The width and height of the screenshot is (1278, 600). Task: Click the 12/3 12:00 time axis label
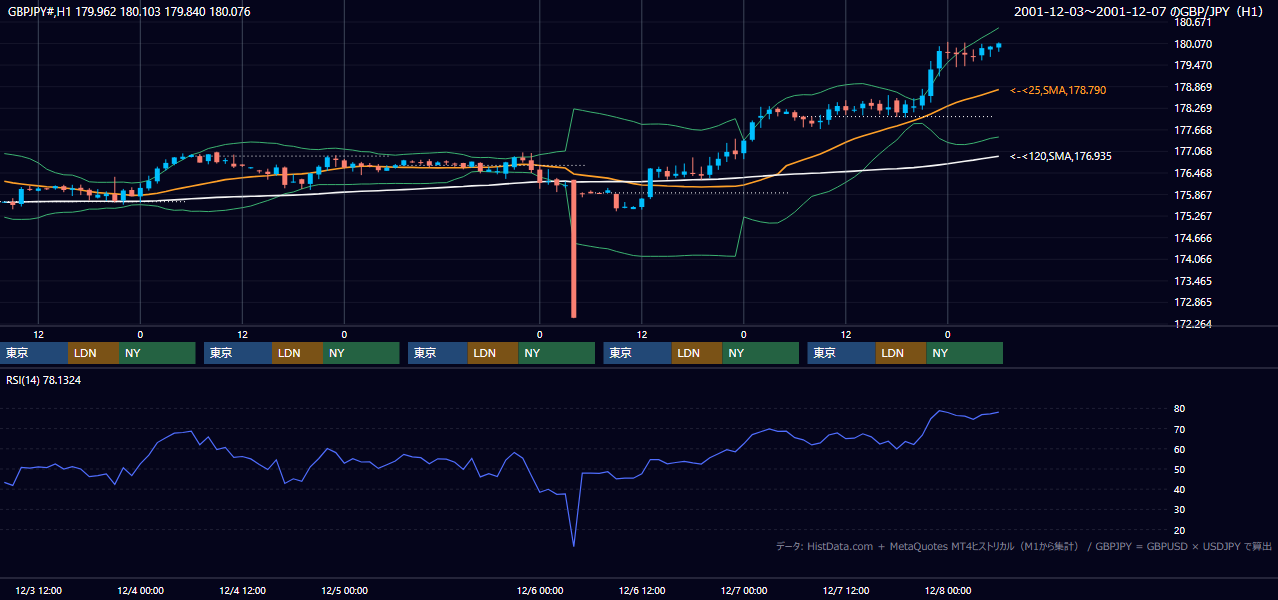tap(39, 591)
